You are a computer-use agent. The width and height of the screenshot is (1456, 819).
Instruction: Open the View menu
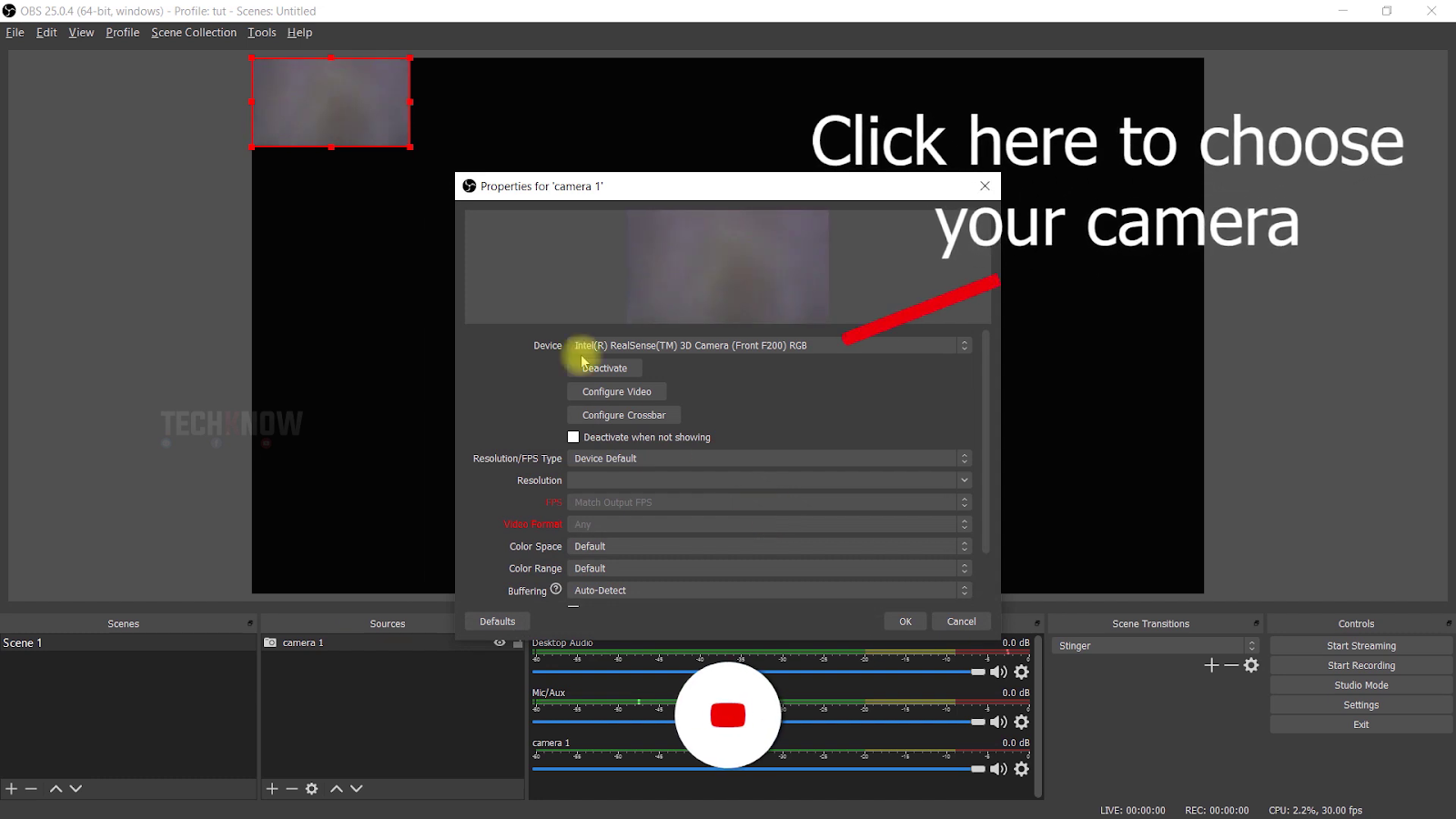81,33
